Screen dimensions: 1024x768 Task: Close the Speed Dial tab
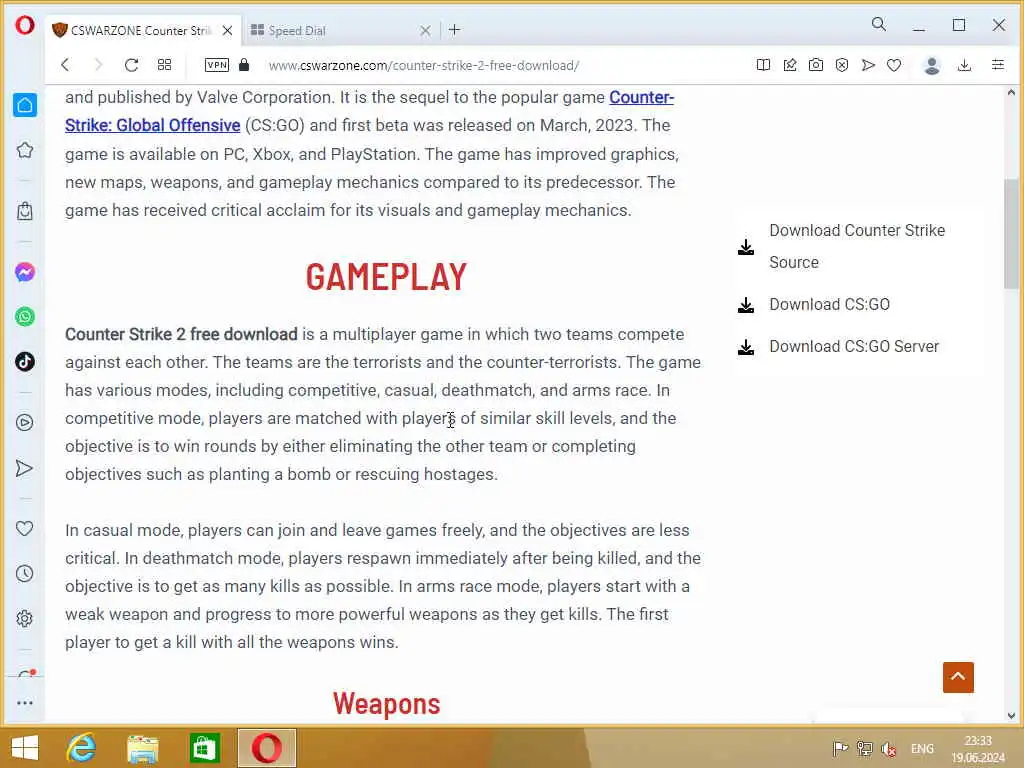(425, 30)
